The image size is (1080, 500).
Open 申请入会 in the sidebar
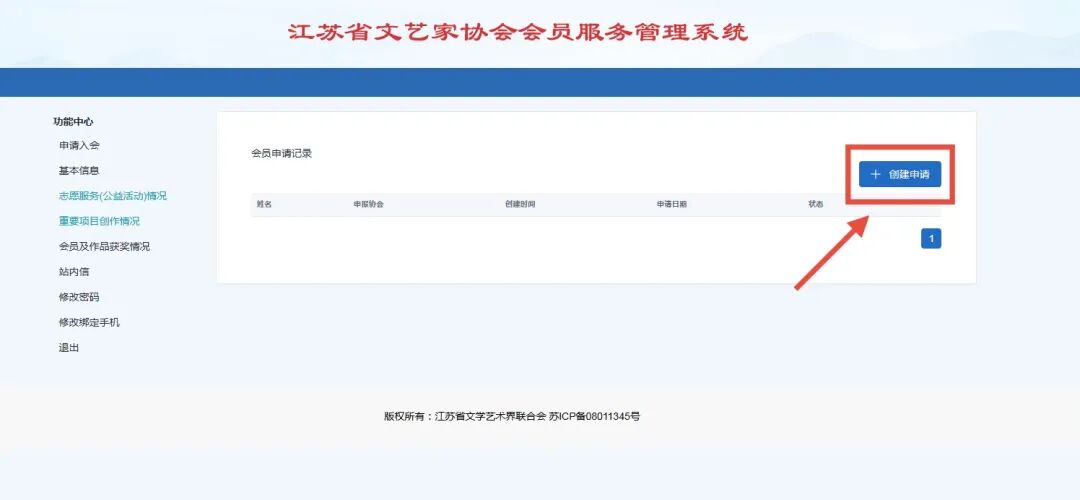[79, 145]
